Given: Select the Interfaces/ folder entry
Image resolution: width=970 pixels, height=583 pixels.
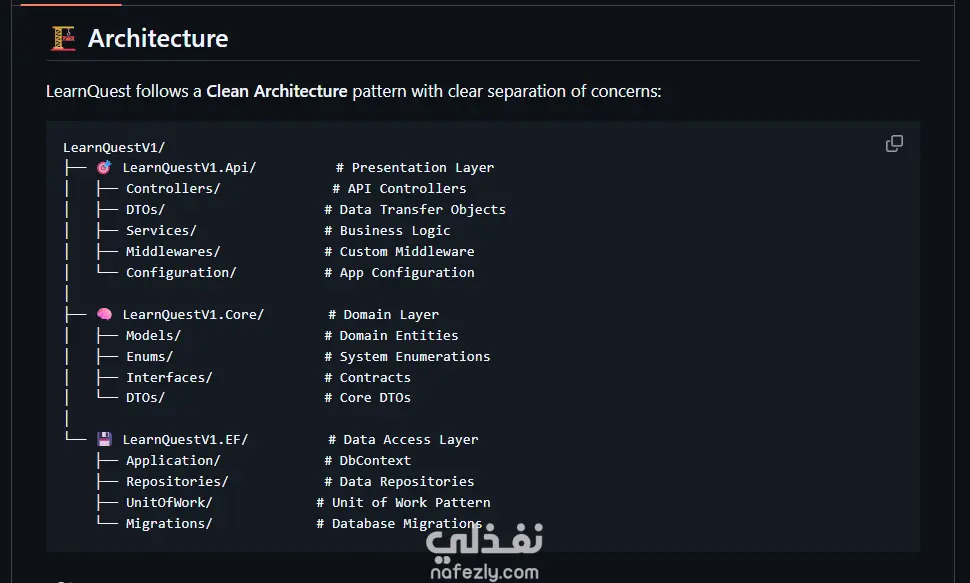Looking at the screenshot, I should 169,378.
